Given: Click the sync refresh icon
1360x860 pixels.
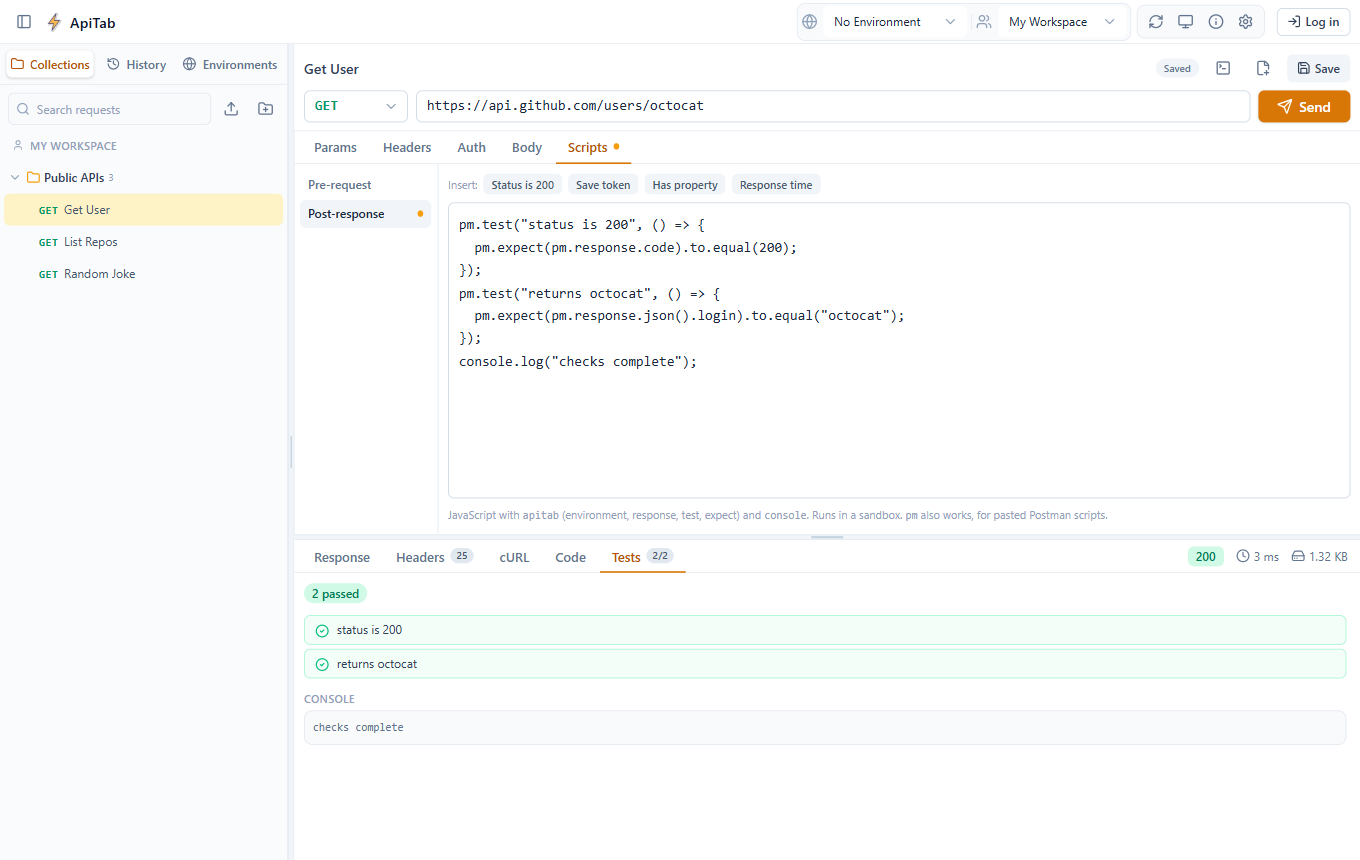Looking at the screenshot, I should (1156, 22).
